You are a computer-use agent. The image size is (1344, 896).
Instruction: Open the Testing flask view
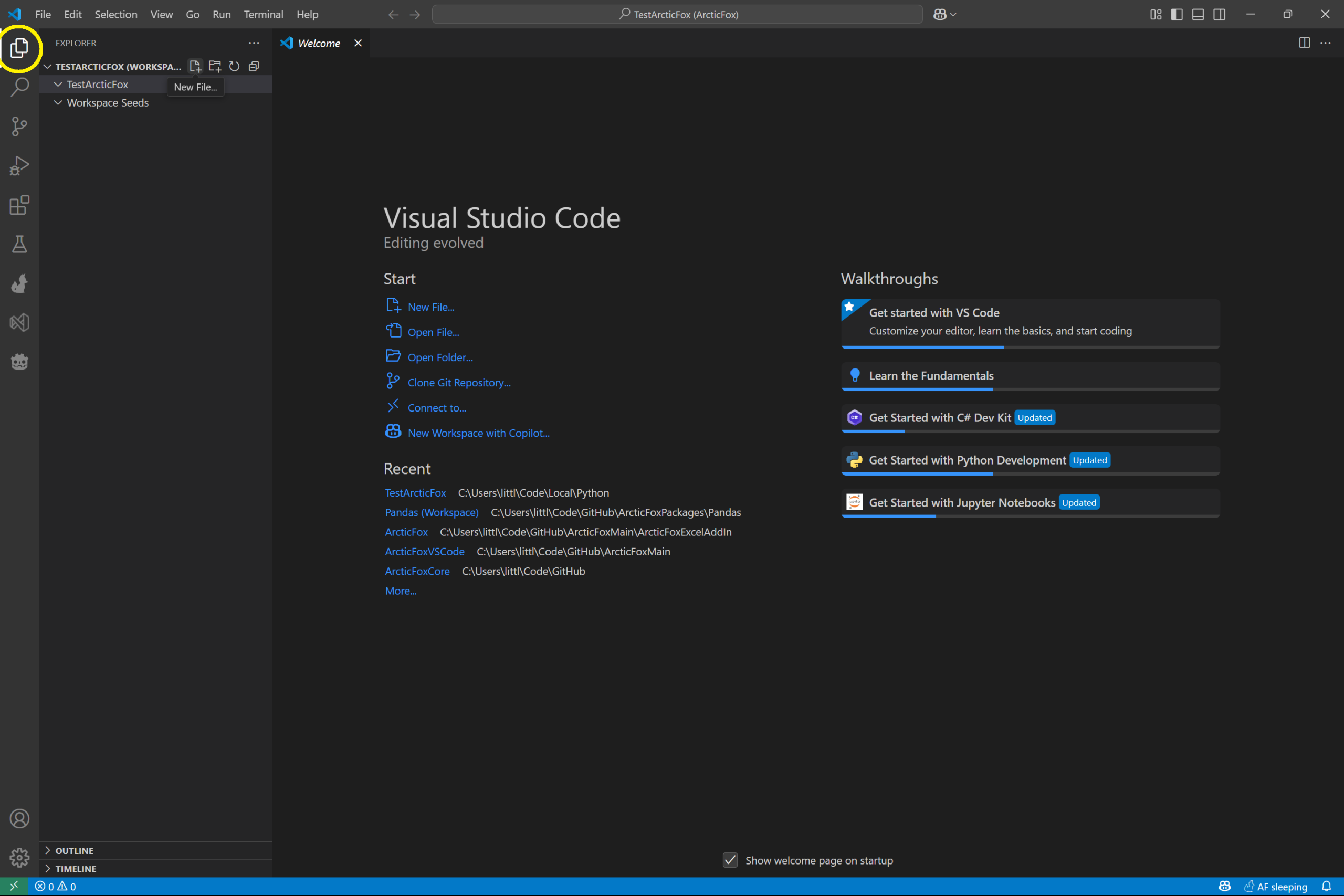[19, 245]
